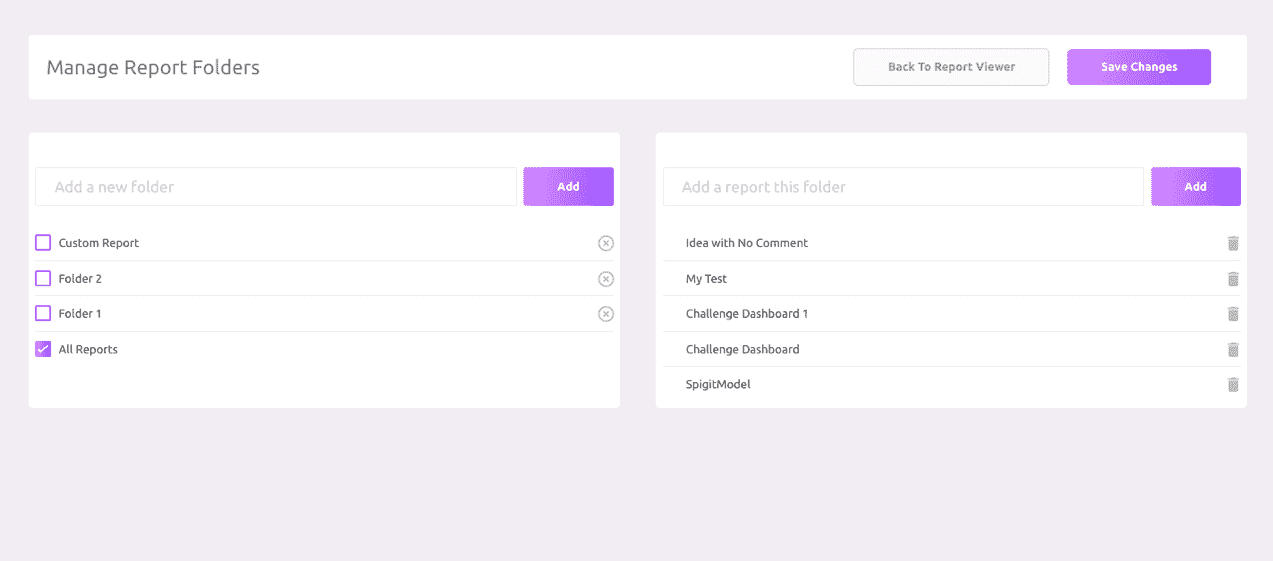The image size is (1273, 561).
Task: Click Save Changes button
Action: coord(1139,67)
